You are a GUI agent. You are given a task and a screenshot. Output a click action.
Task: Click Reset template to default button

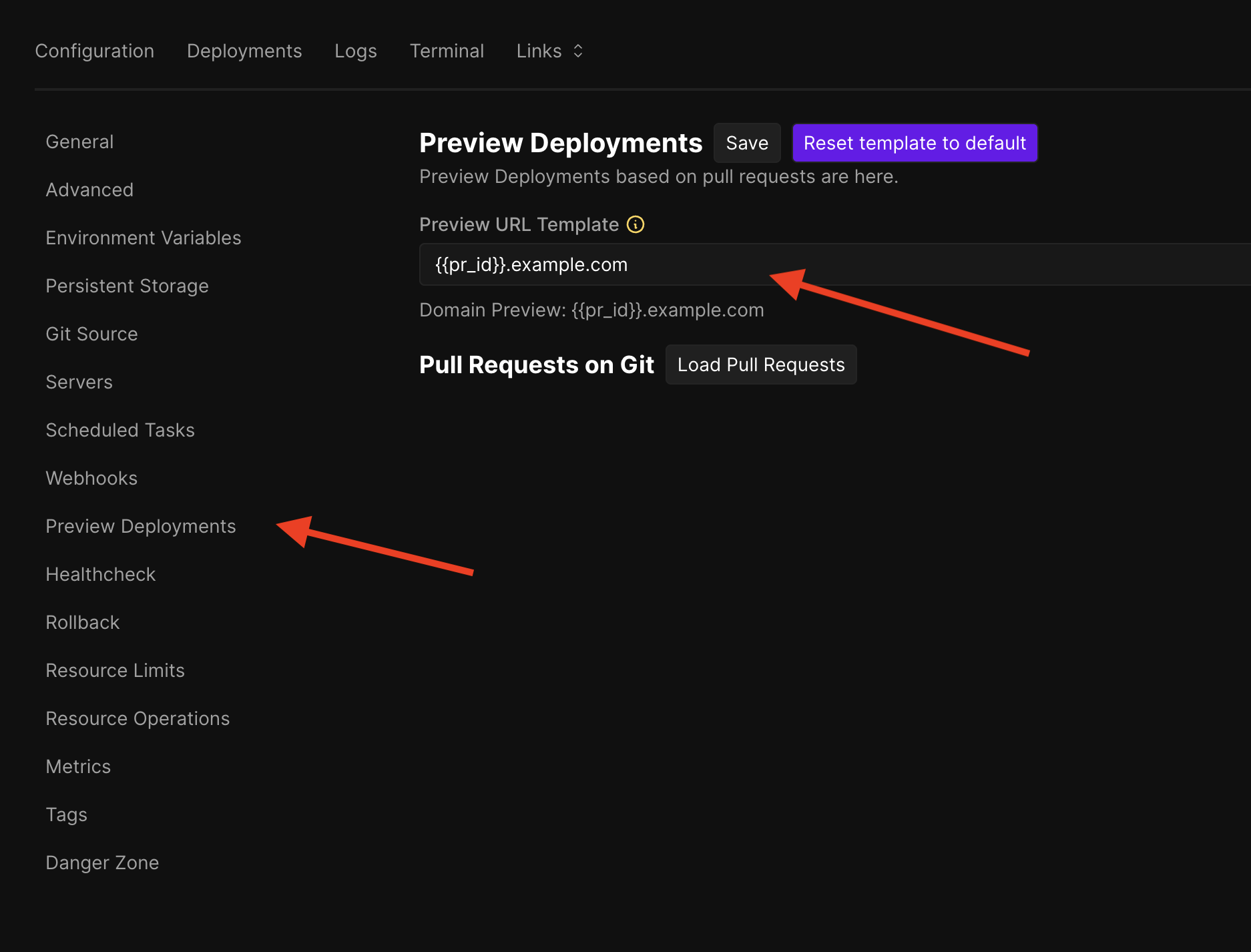(x=915, y=143)
